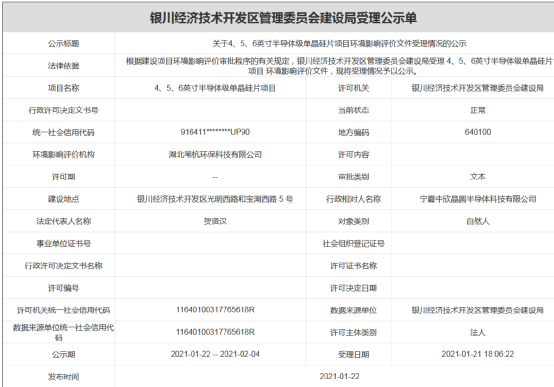
Task: Select the '公示标题' row label
Action: tap(64, 44)
